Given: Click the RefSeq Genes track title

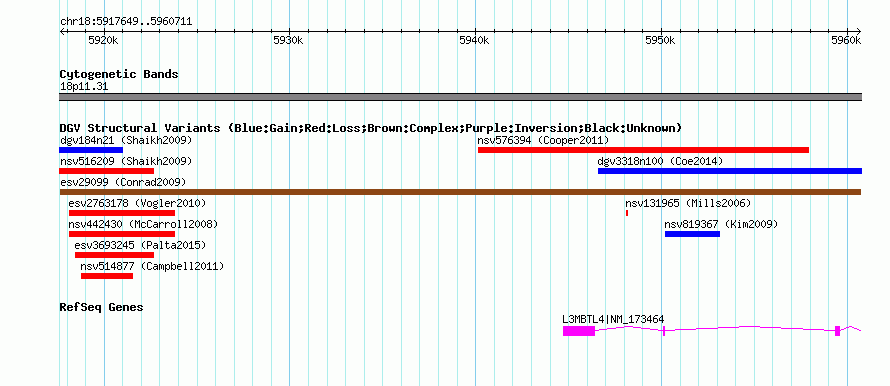Looking at the screenshot, I should [x=101, y=307].
